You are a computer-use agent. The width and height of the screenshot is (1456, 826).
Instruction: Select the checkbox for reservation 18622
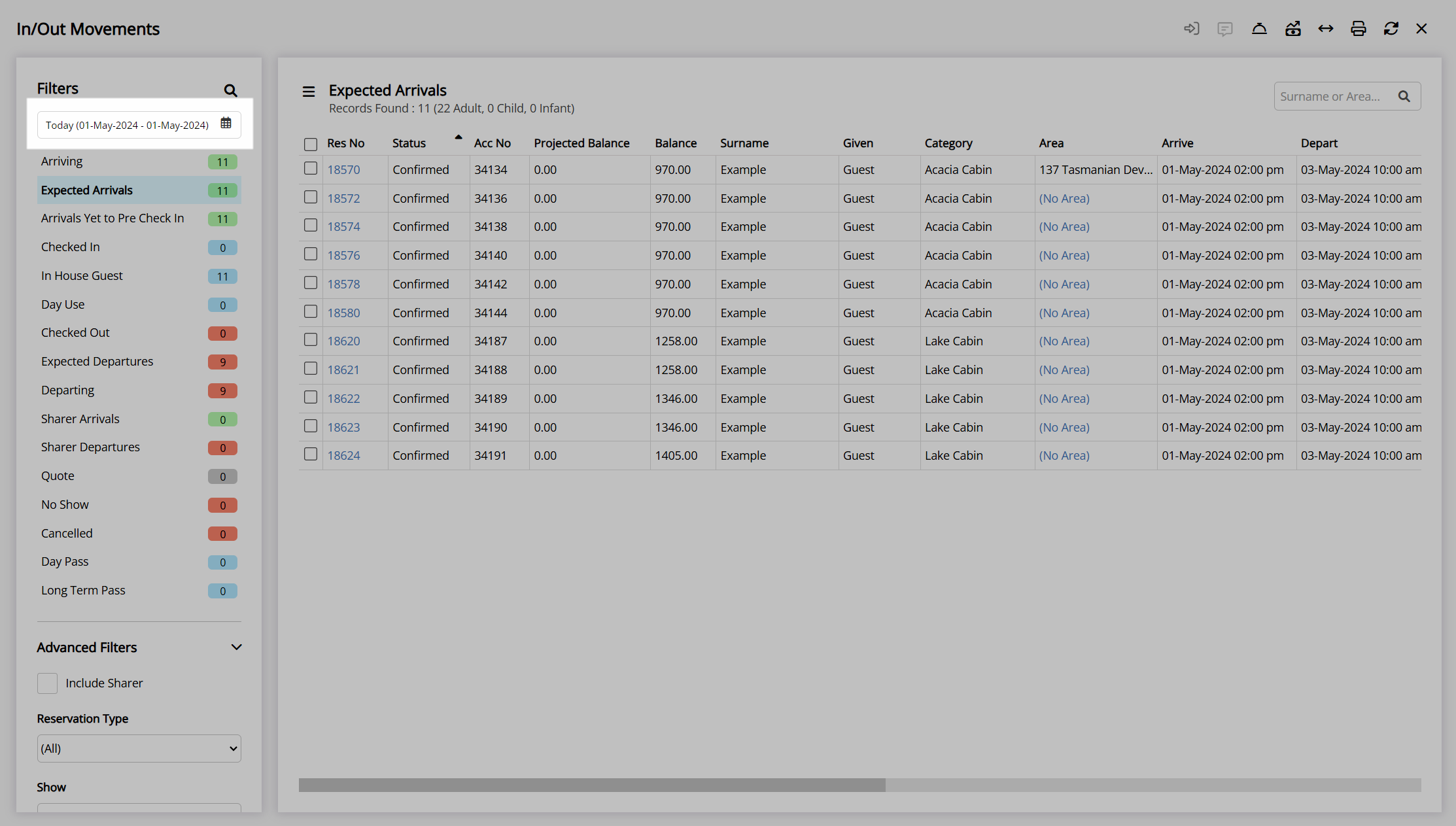[x=311, y=397]
